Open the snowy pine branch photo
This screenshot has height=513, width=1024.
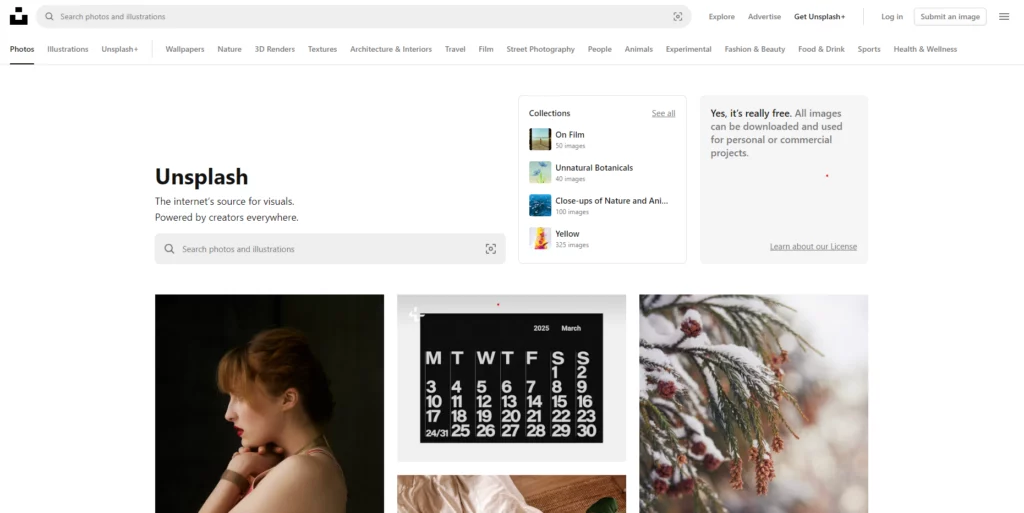coord(753,403)
